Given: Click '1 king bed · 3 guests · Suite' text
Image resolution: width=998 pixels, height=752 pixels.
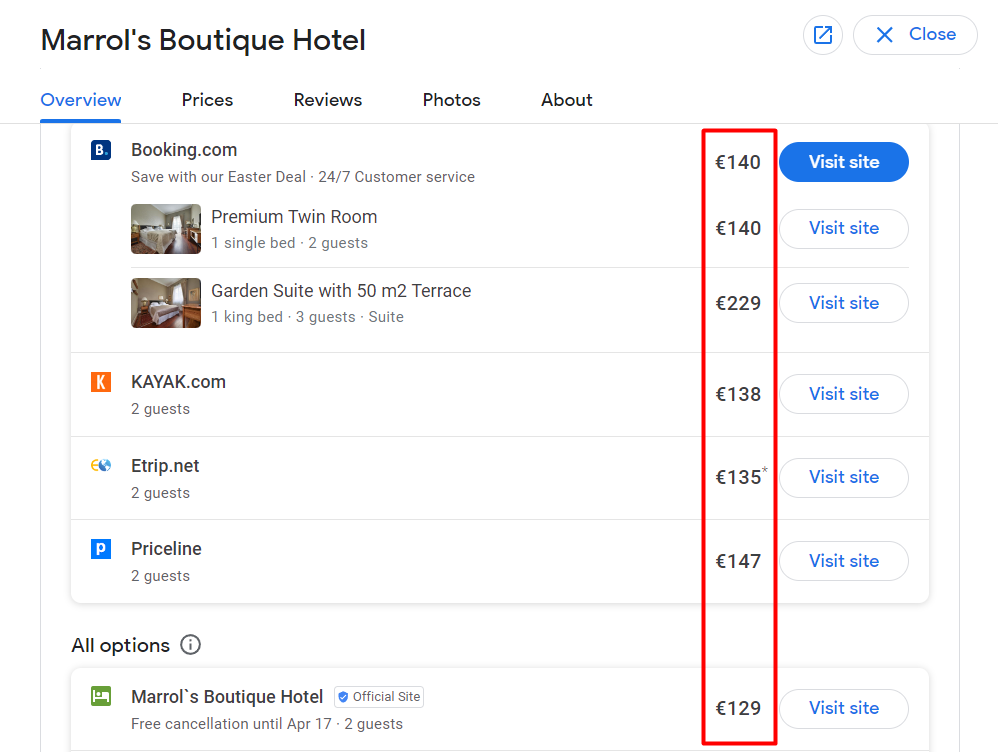Looking at the screenshot, I should 307,316.
